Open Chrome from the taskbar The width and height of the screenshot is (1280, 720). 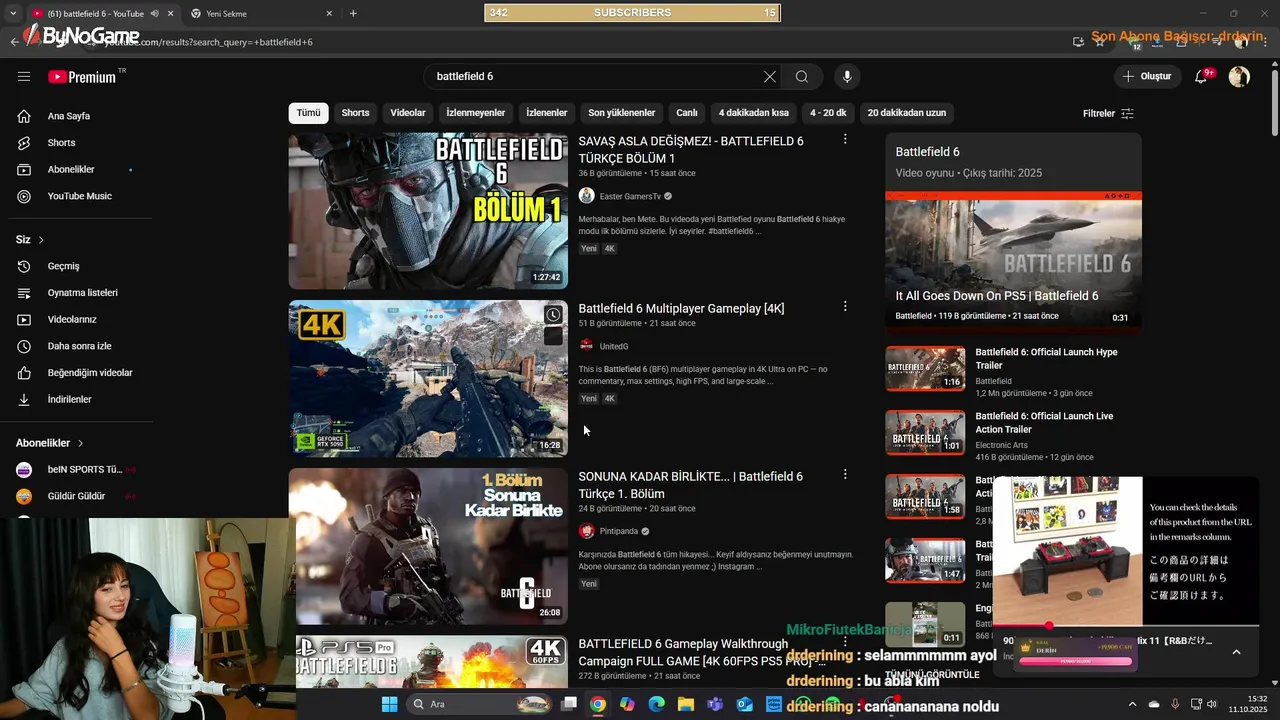click(597, 704)
